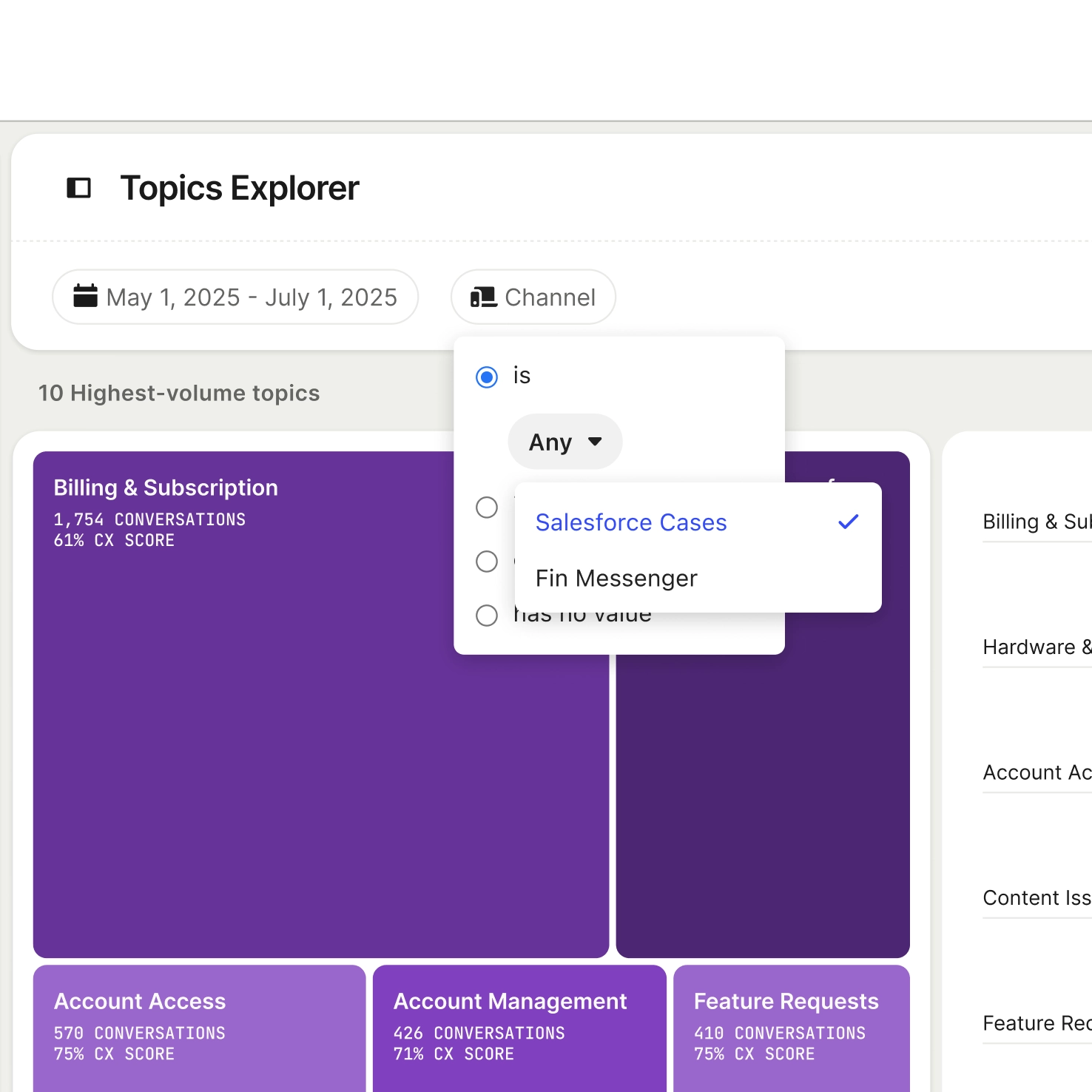Choose Fin Messenger from the list
This screenshot has width=1092, height=1092.
click(x=616, y=579)
